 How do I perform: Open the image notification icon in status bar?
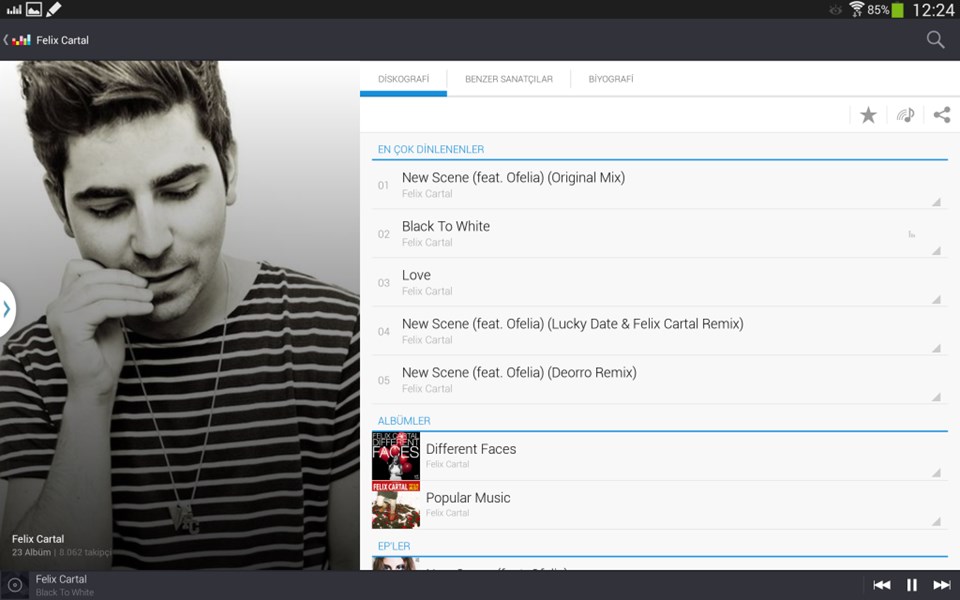[34, 9]
